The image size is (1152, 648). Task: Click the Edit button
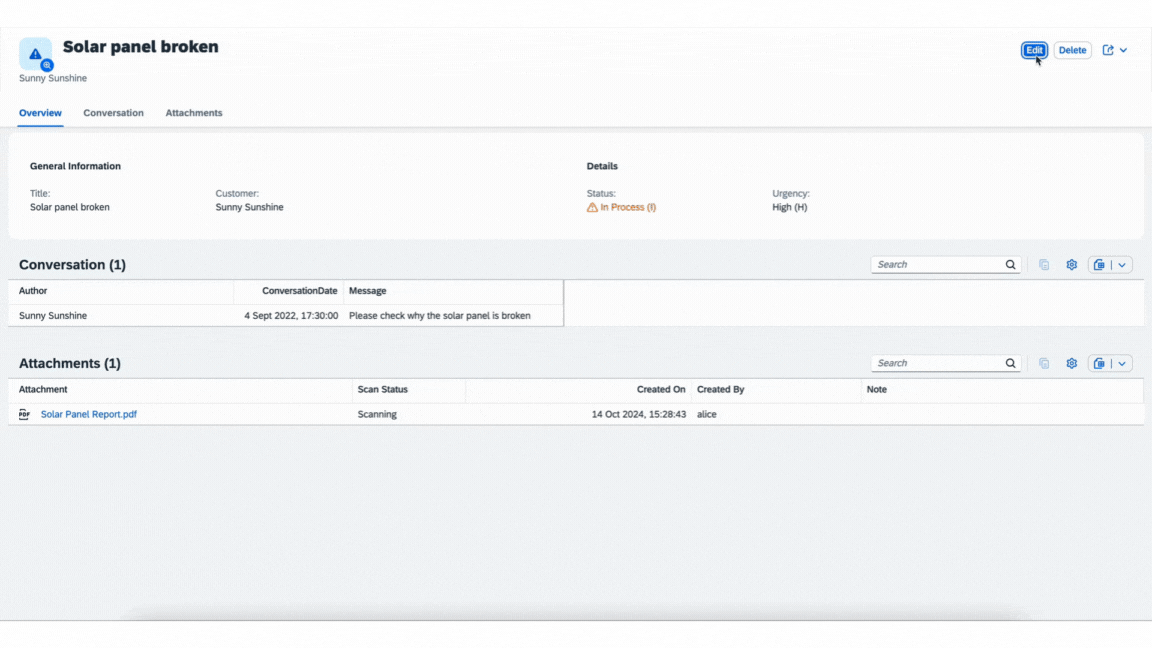(1034, 50)
